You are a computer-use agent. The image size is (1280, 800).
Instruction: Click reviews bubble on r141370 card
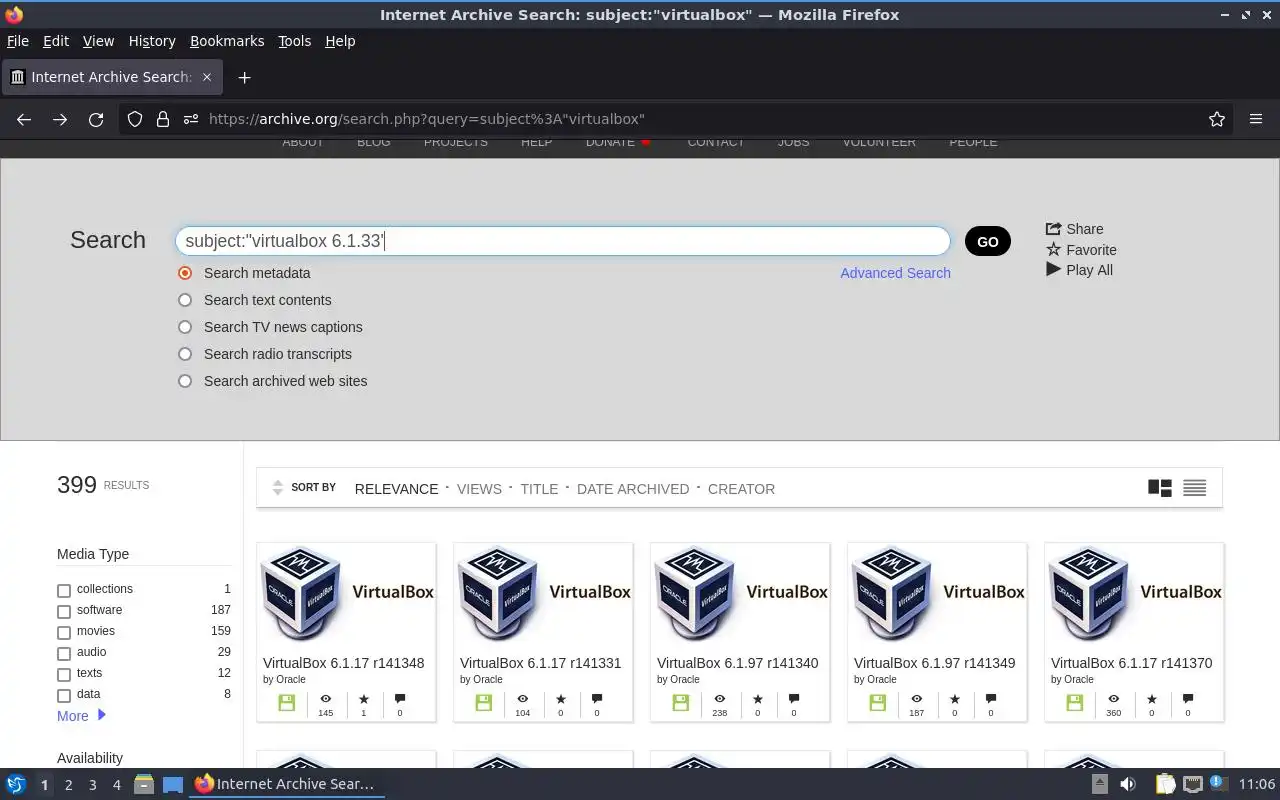[x=1188, y=699]
